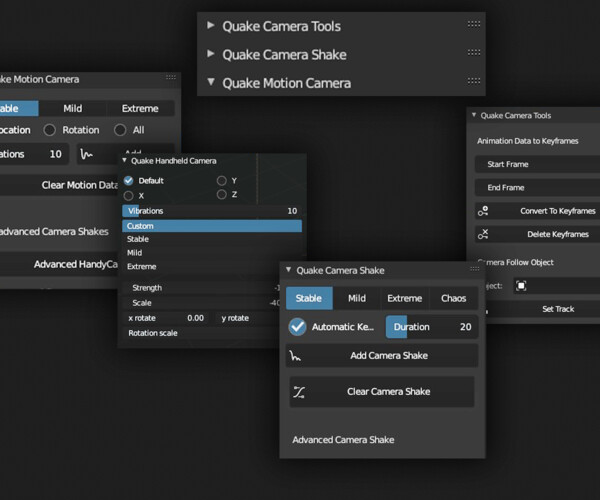Select Extreme tab in Motion Camera panel
This screenshot has width=600, height=500.
140,109
